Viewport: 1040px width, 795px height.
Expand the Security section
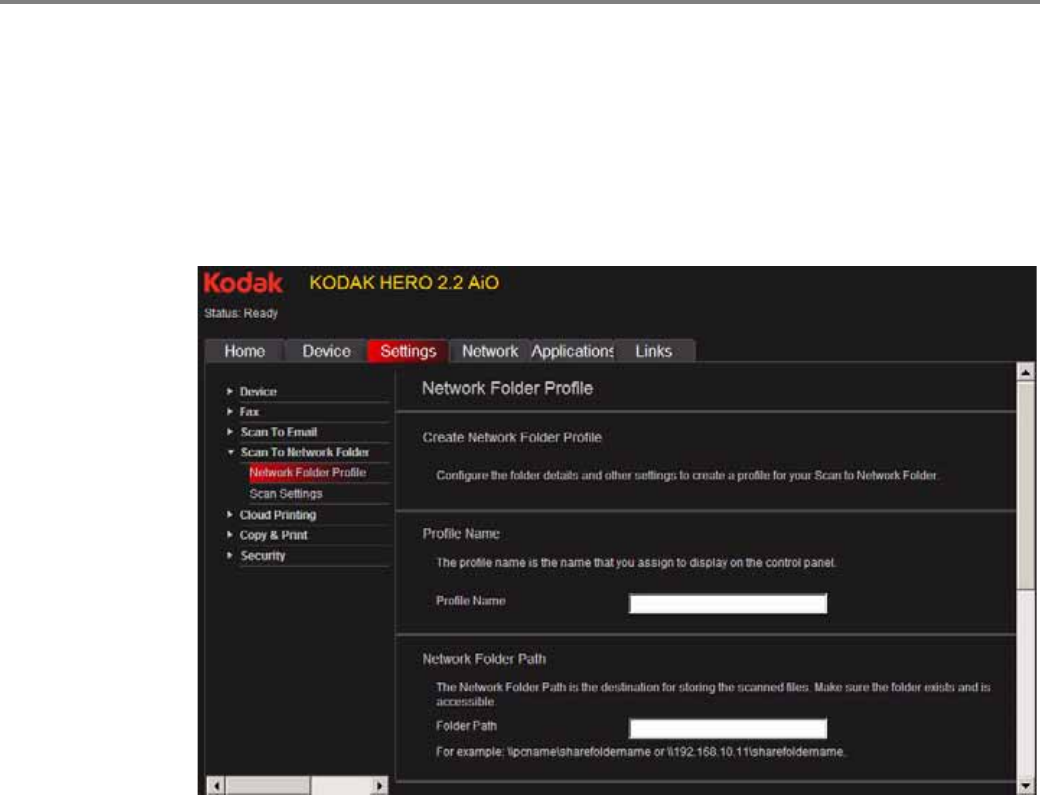[229, 555]
